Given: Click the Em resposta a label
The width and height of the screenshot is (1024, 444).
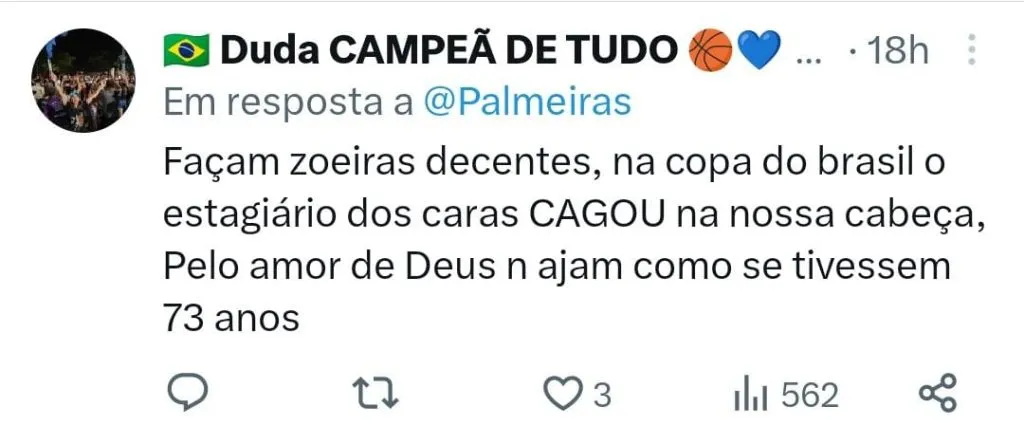Looking at the screenshot, I should coord(289,103).
